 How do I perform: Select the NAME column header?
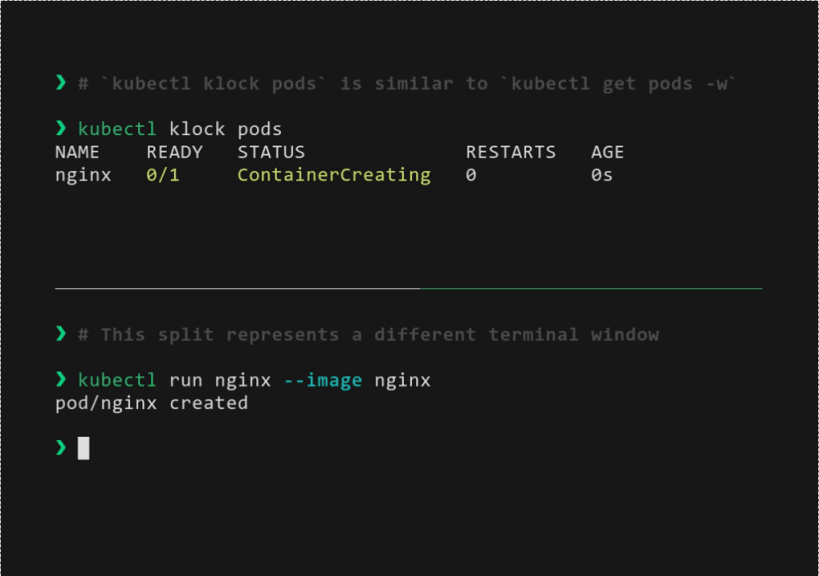coord(77,152)
